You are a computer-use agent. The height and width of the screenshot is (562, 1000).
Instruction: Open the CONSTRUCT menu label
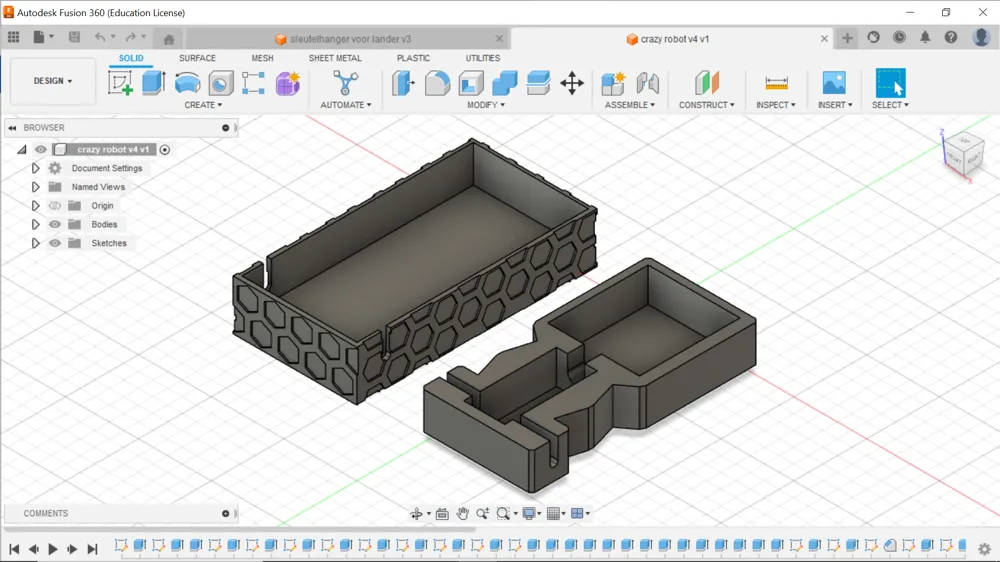point(706,105)
